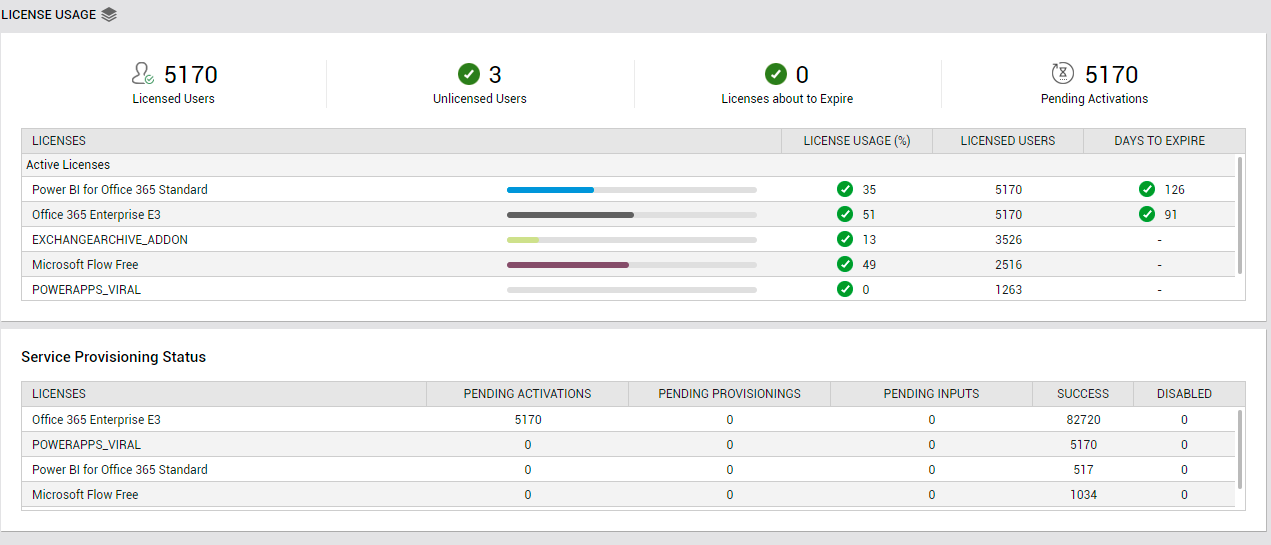Screen dimensions: 1271x545
Task: Click success count 1034
Action: click(x=1083, y=495)
